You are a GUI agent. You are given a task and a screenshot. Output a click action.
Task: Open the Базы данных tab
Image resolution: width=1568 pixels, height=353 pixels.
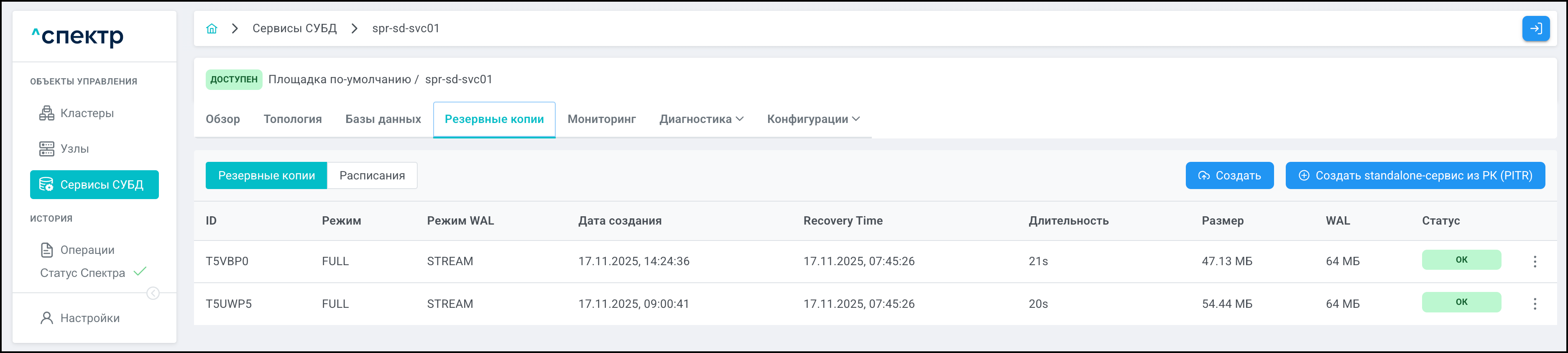pyautogui.click(x=383, y=119)
